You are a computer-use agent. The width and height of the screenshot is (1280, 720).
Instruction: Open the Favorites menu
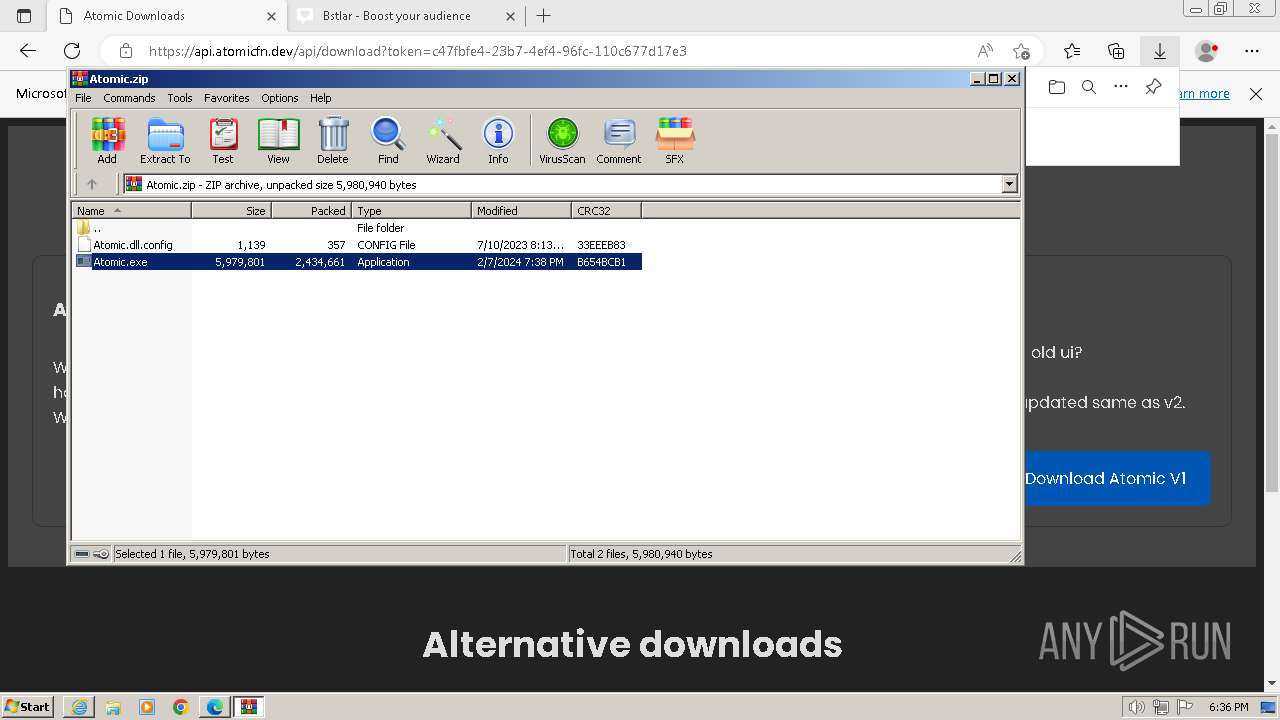[227, 98]
